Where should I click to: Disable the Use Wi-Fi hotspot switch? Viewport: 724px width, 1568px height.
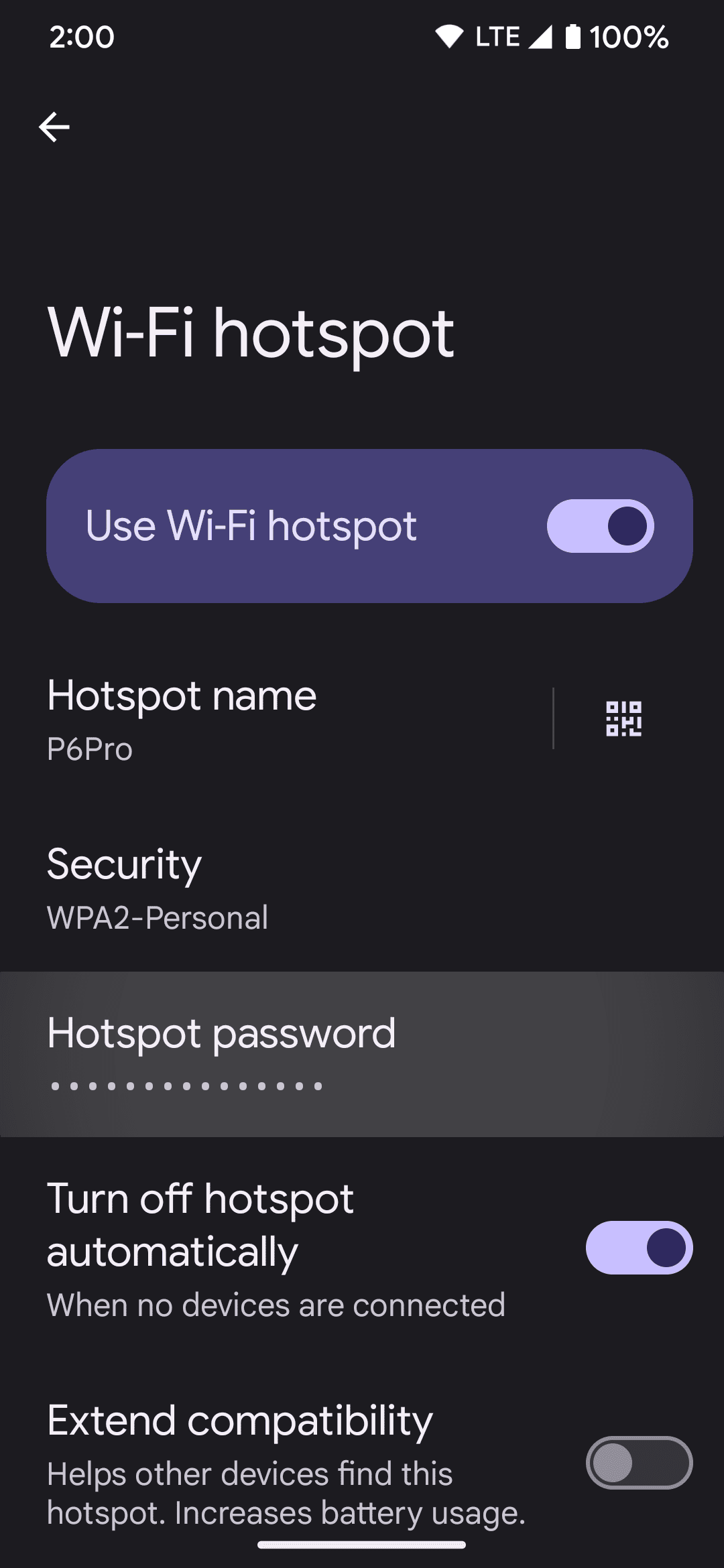pos(599,526)
